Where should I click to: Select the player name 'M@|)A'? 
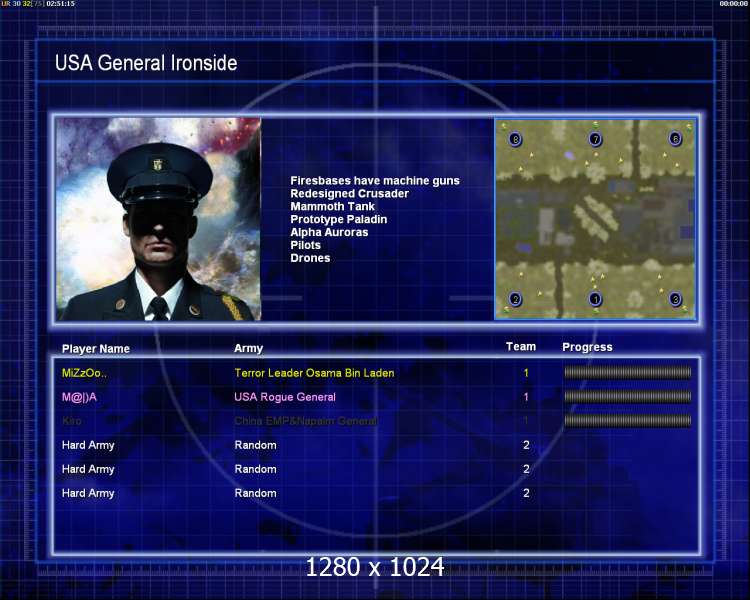(x=79, y=397)
